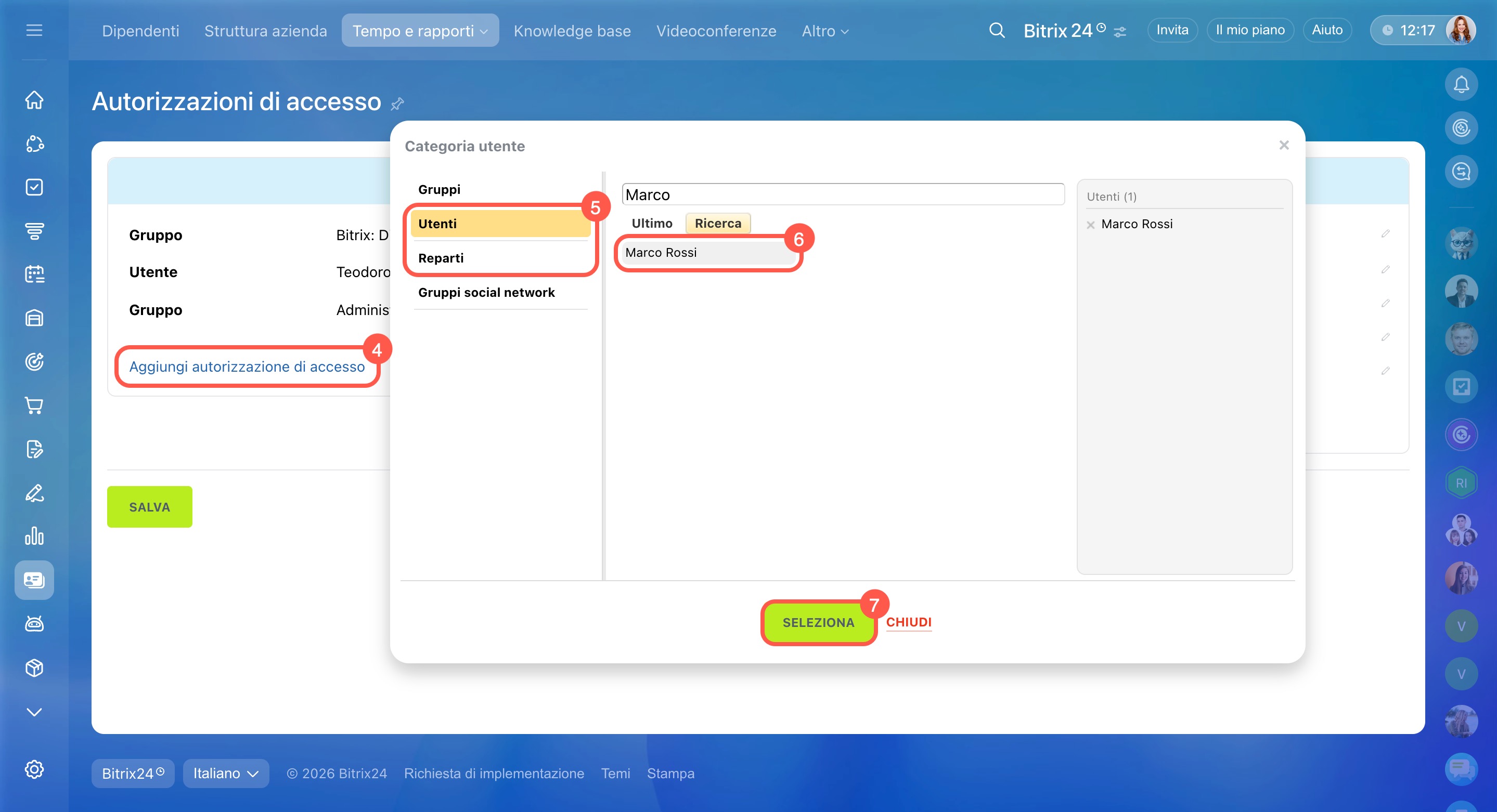
Task: Open the tasks checkmark icon in sidebar
Action: pyautogui.click(x=34, y=187)
